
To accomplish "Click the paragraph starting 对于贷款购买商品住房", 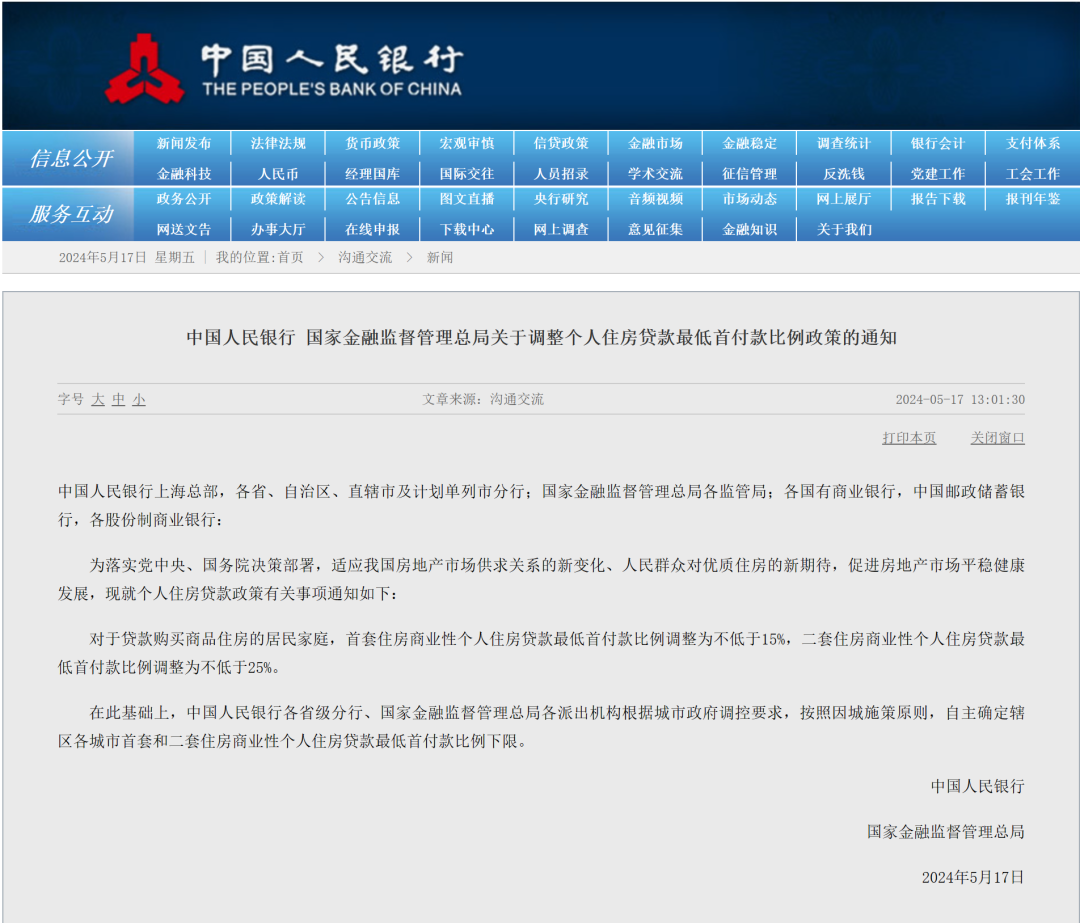I will click(x=541, y=653).
